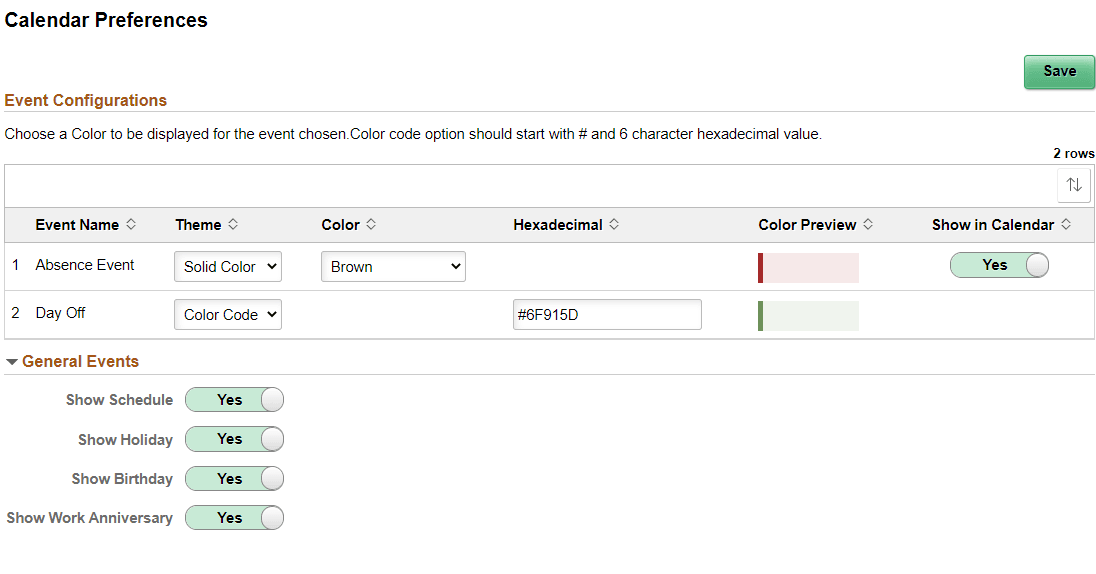Sort by Color column arrows

pyautogui.click(x=371, y=224)
